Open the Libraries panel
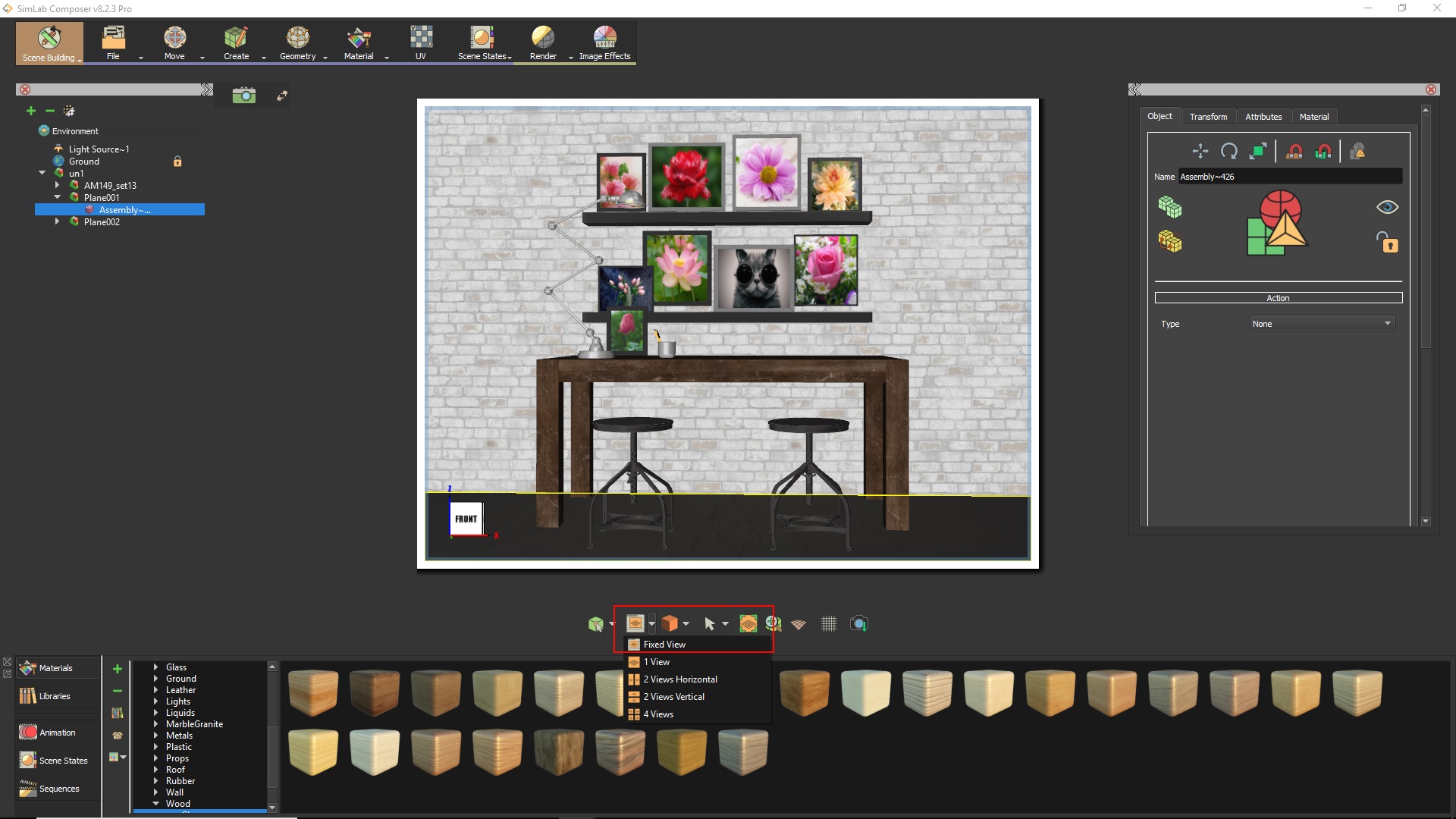Screen dimensions: 1456x819 pyautogui.click(x=58, y=696)
